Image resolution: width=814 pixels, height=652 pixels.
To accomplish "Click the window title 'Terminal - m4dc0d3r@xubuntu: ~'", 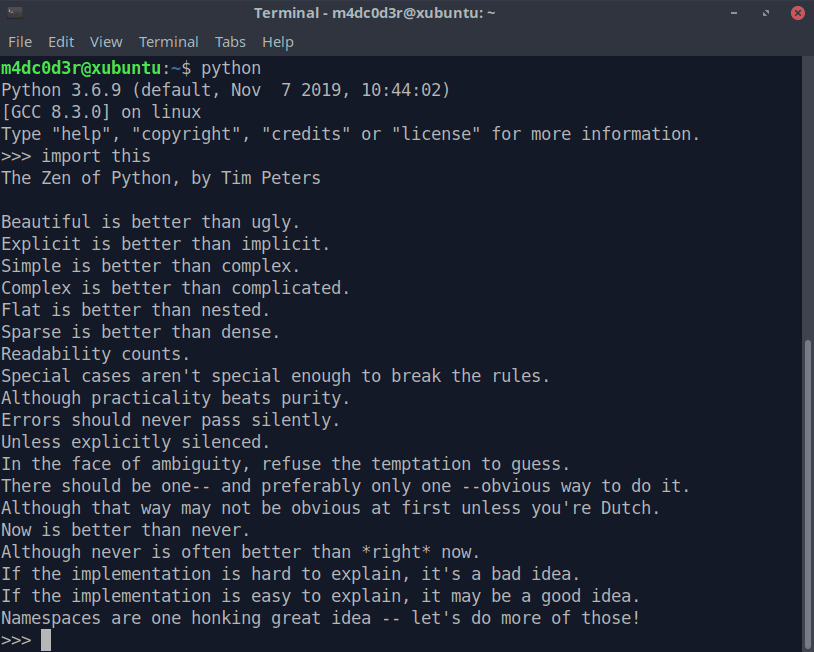I will tap(374, 13).
